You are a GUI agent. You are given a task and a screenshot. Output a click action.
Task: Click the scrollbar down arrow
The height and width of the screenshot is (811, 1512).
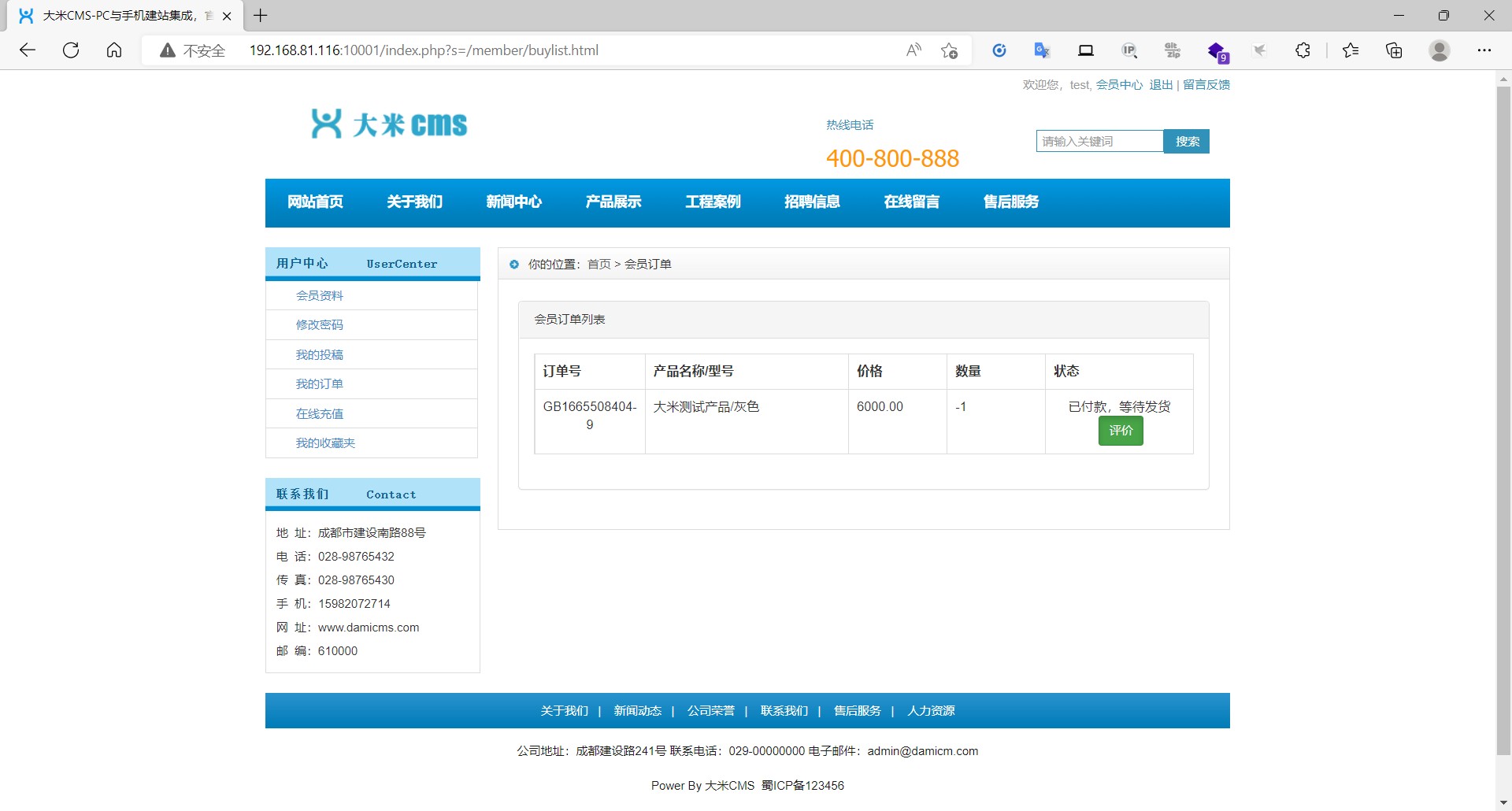[1503, 803]
